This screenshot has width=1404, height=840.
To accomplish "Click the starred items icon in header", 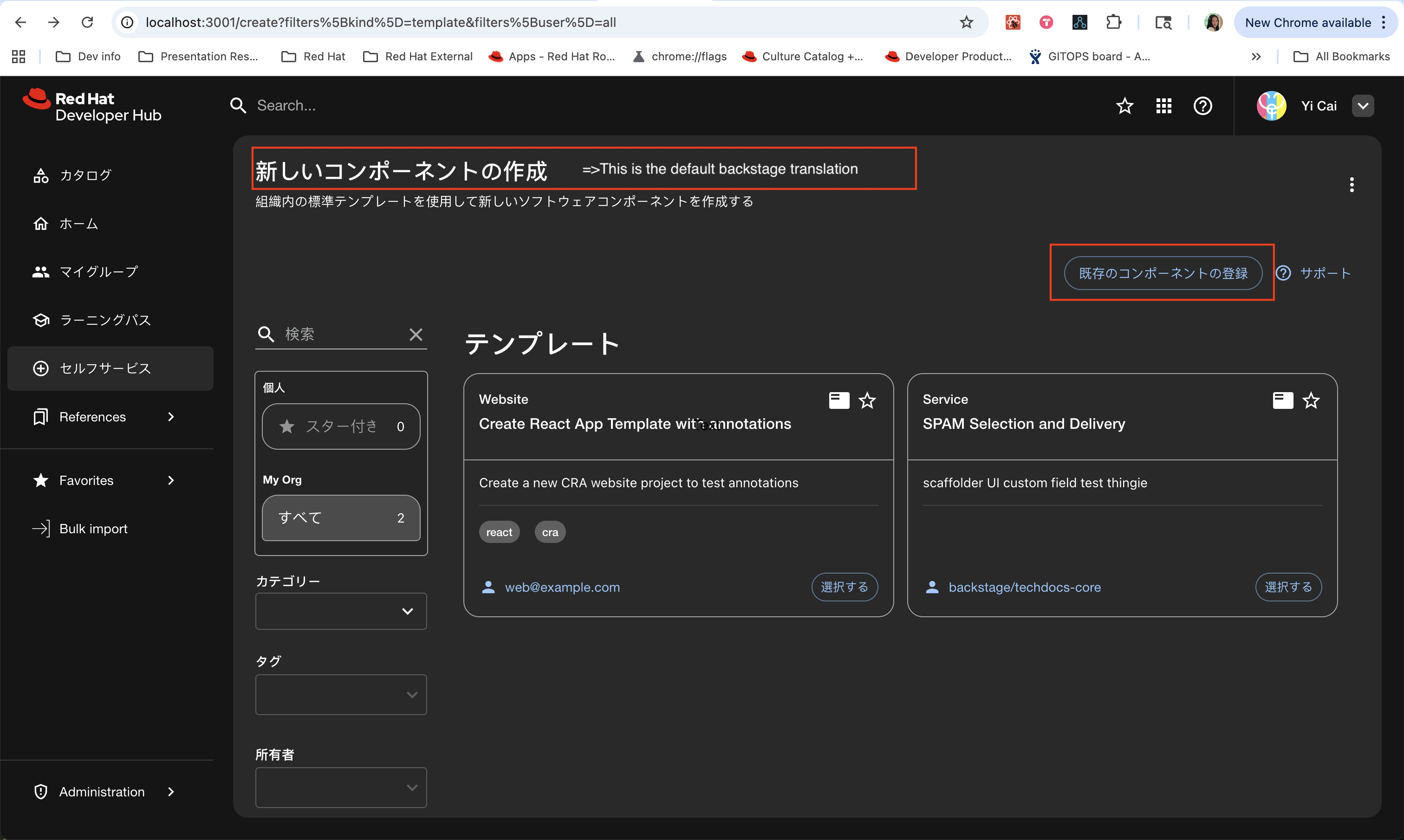I will point(1124,106).
